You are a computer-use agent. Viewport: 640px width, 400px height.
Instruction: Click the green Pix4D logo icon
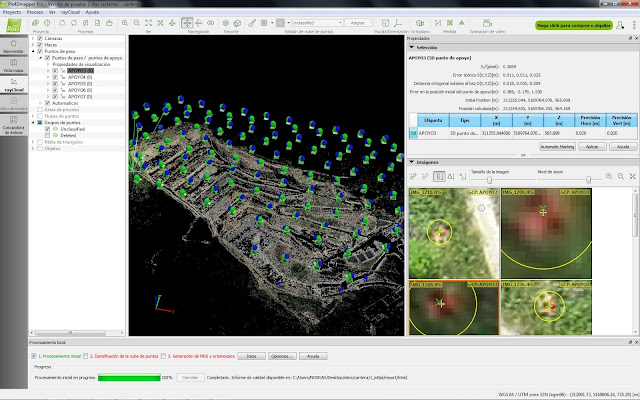[x=13, y=25]
